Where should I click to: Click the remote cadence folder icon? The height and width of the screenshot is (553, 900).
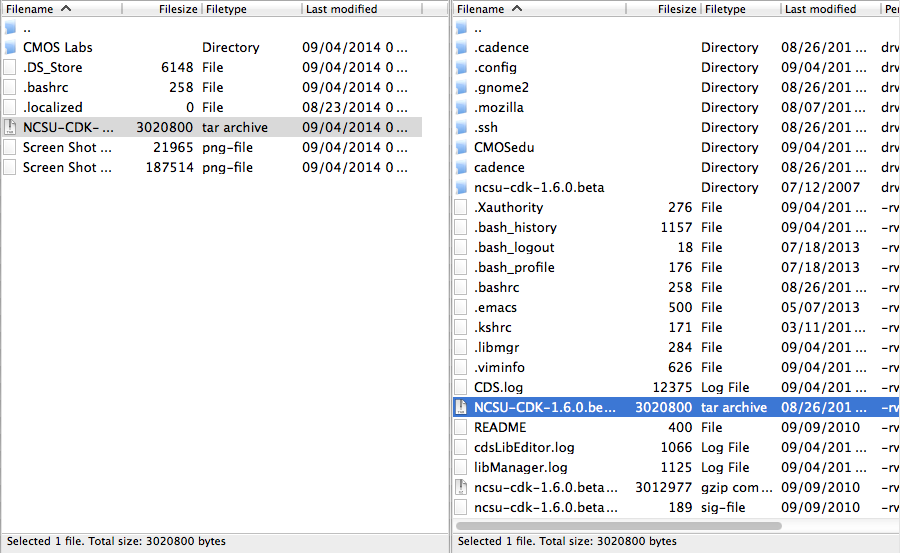[x=461, y=167]
